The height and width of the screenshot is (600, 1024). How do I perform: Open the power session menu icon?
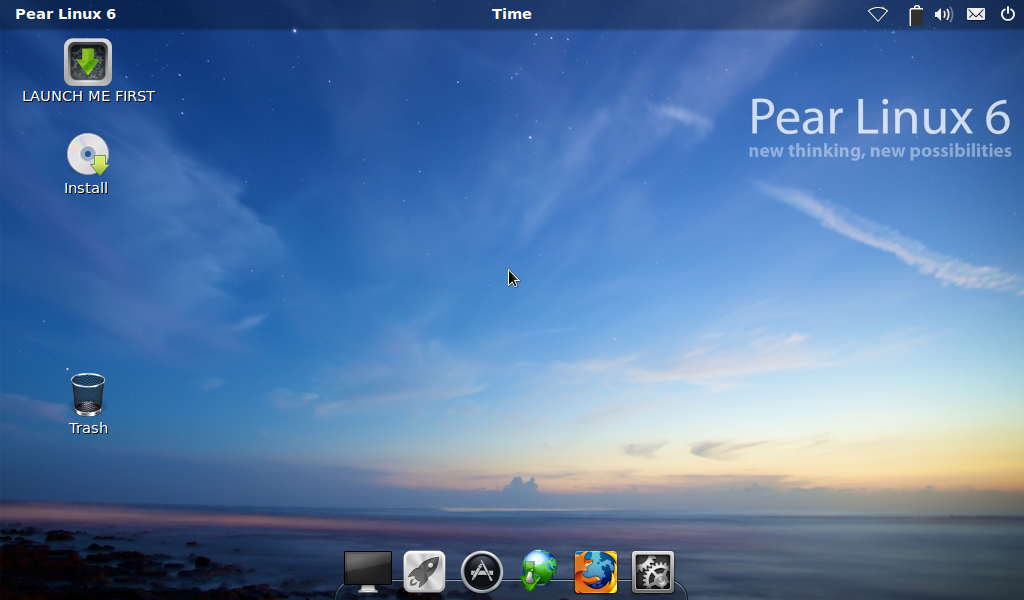coord(1008,14)
